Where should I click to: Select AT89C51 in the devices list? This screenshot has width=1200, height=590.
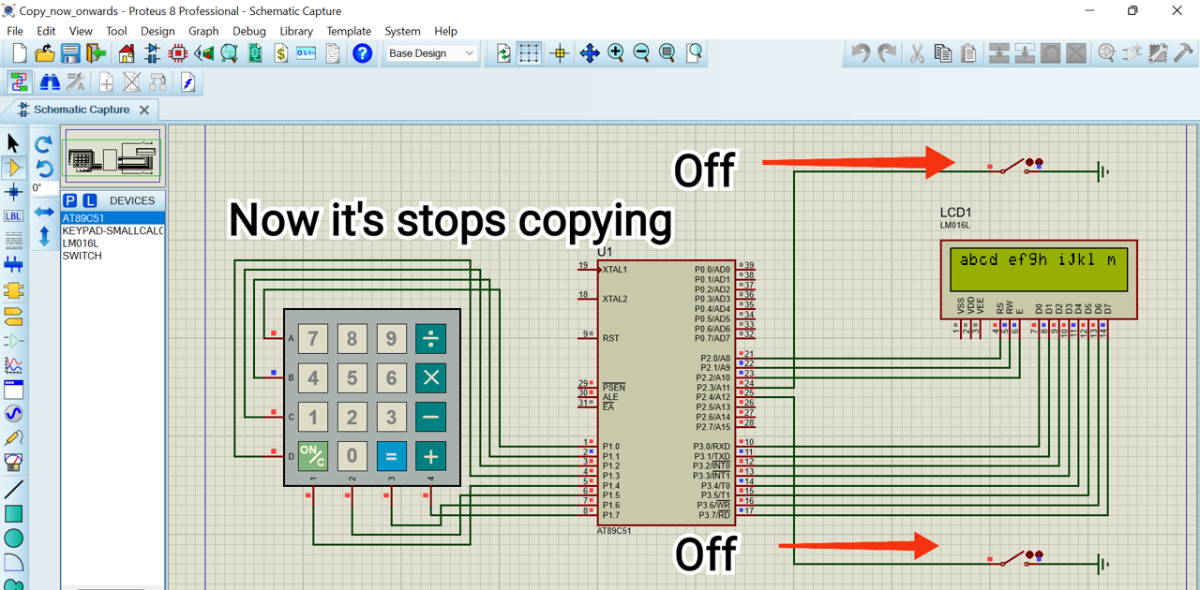pos(112,217)
